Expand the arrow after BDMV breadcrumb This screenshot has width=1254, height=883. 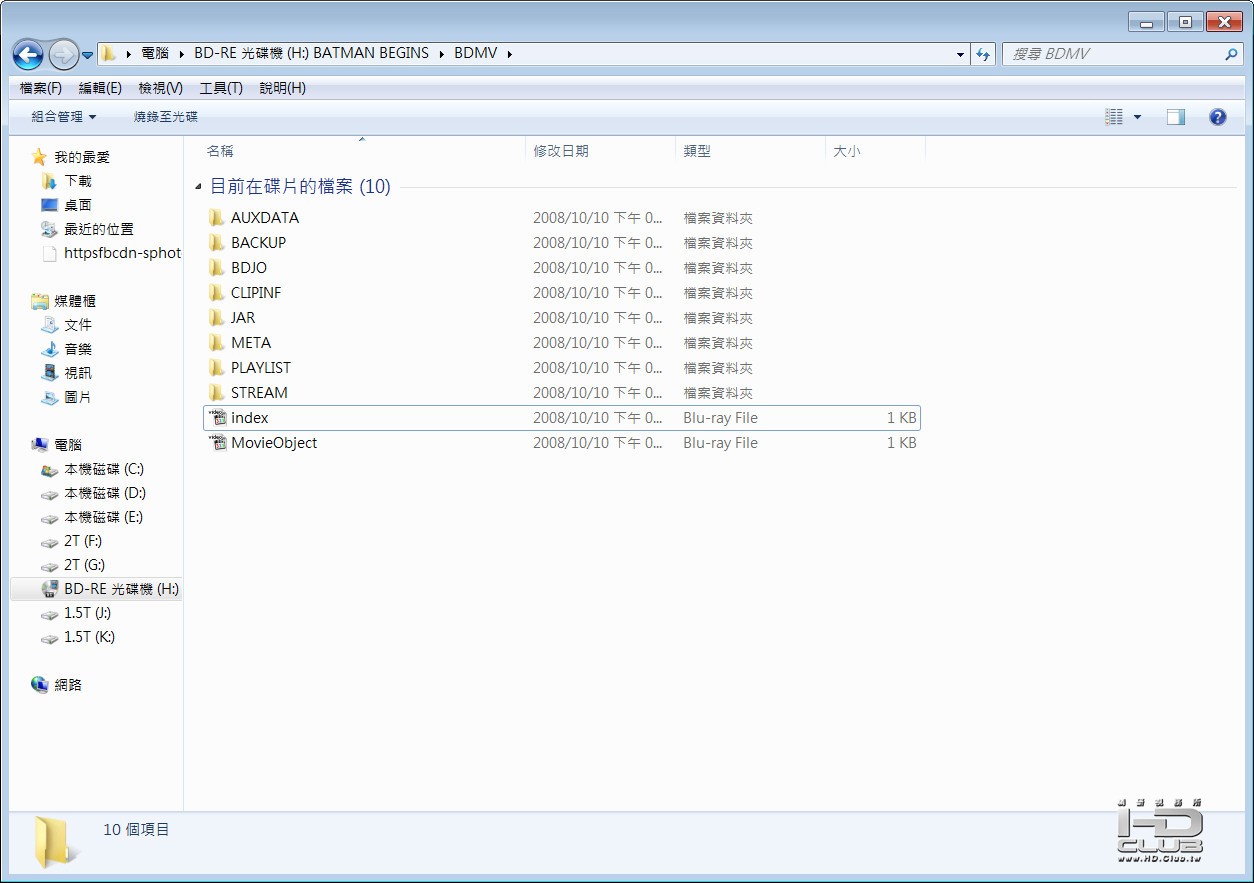click(509, 54)
